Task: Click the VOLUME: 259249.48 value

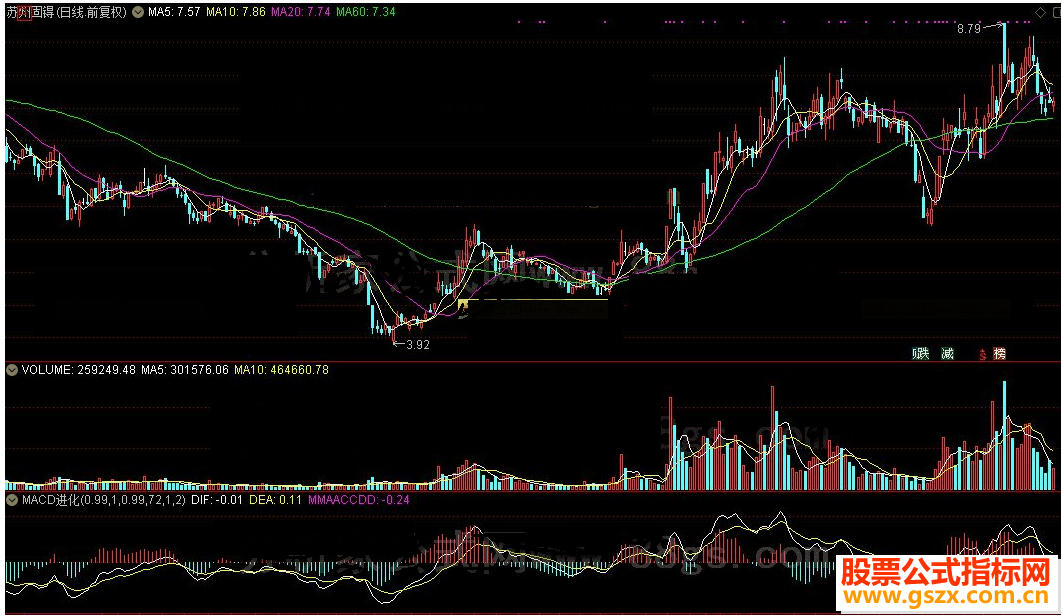Action: [79, 370]
